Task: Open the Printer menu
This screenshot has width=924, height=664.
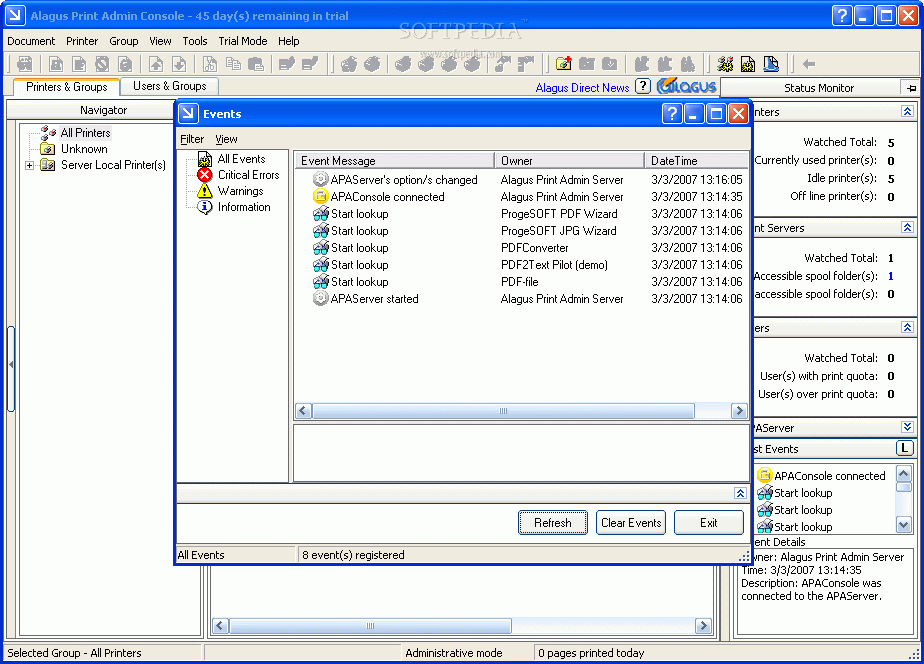Action: click(x=82, y=41)
